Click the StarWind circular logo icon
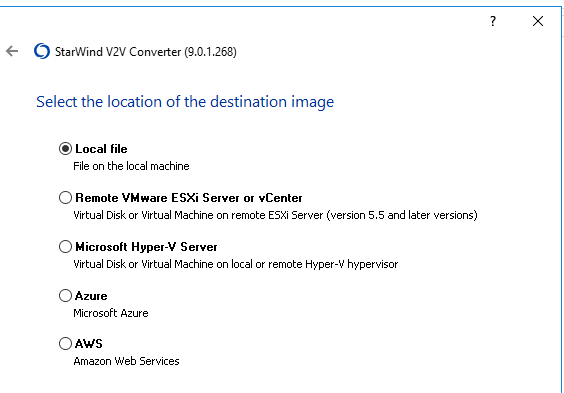The image size is (564, 393). click(42, 51)
